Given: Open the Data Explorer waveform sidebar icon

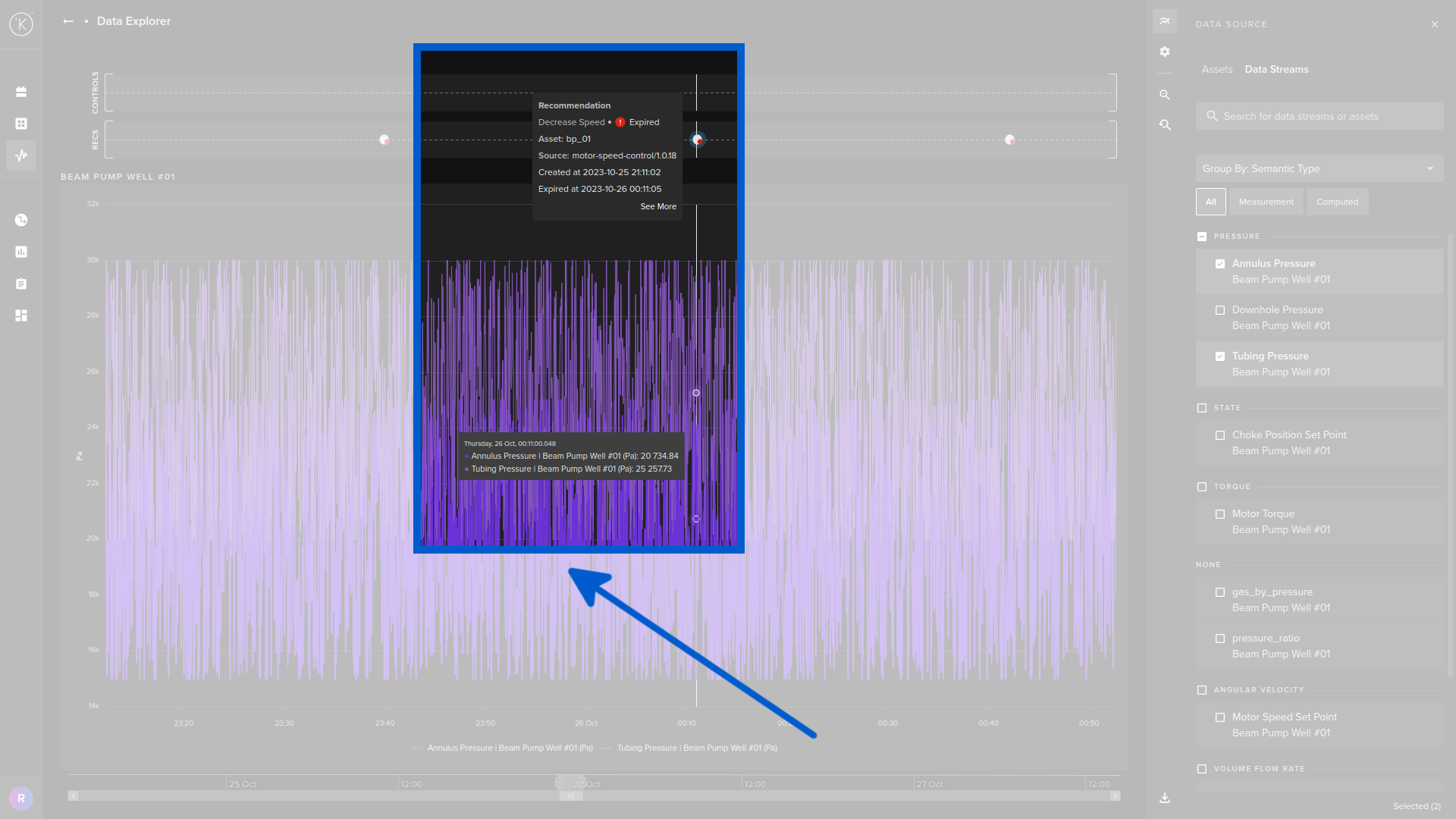Looking at the screenshot, I should click(21, 155).
